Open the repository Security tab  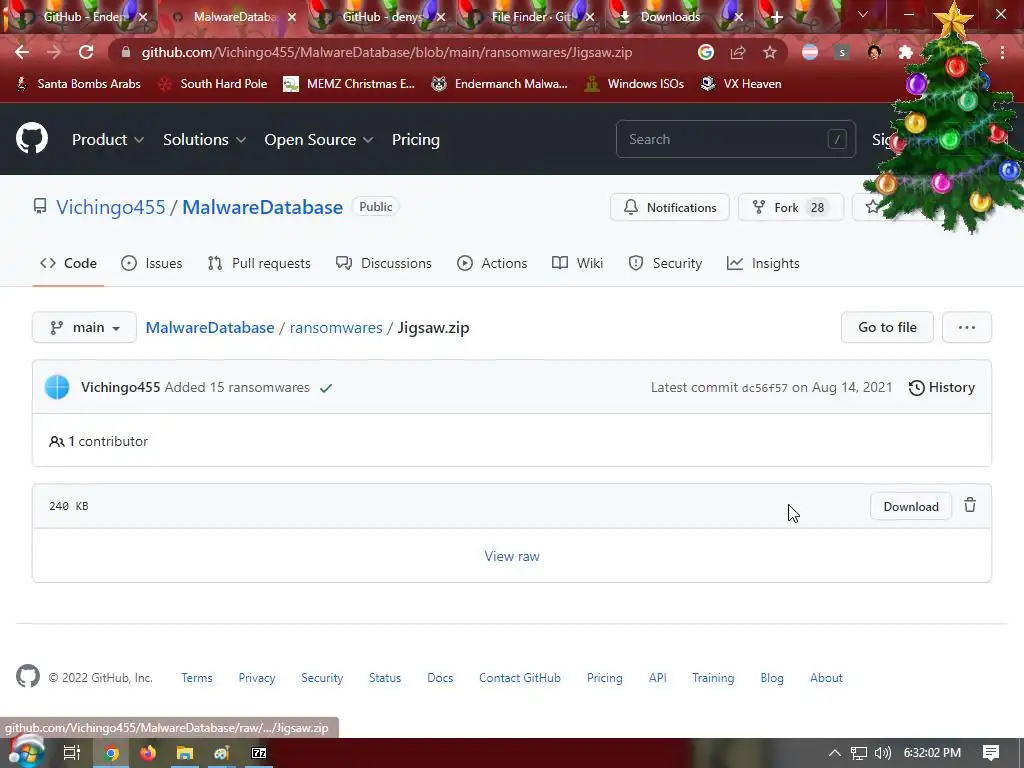[x=665, y=263]
